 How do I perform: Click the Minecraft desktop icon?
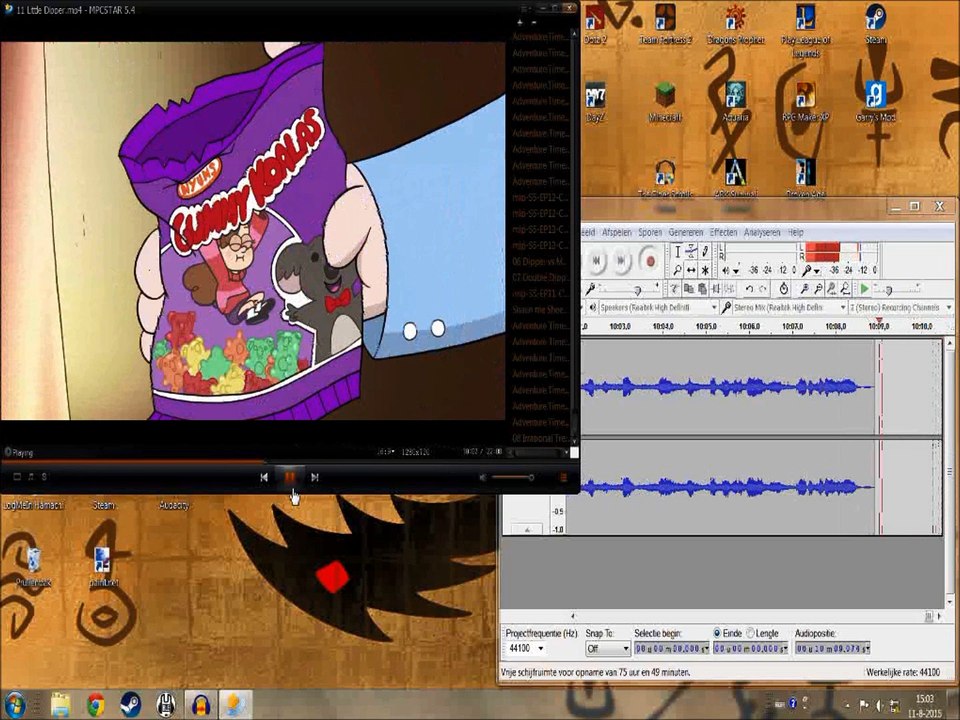[665, 102]
